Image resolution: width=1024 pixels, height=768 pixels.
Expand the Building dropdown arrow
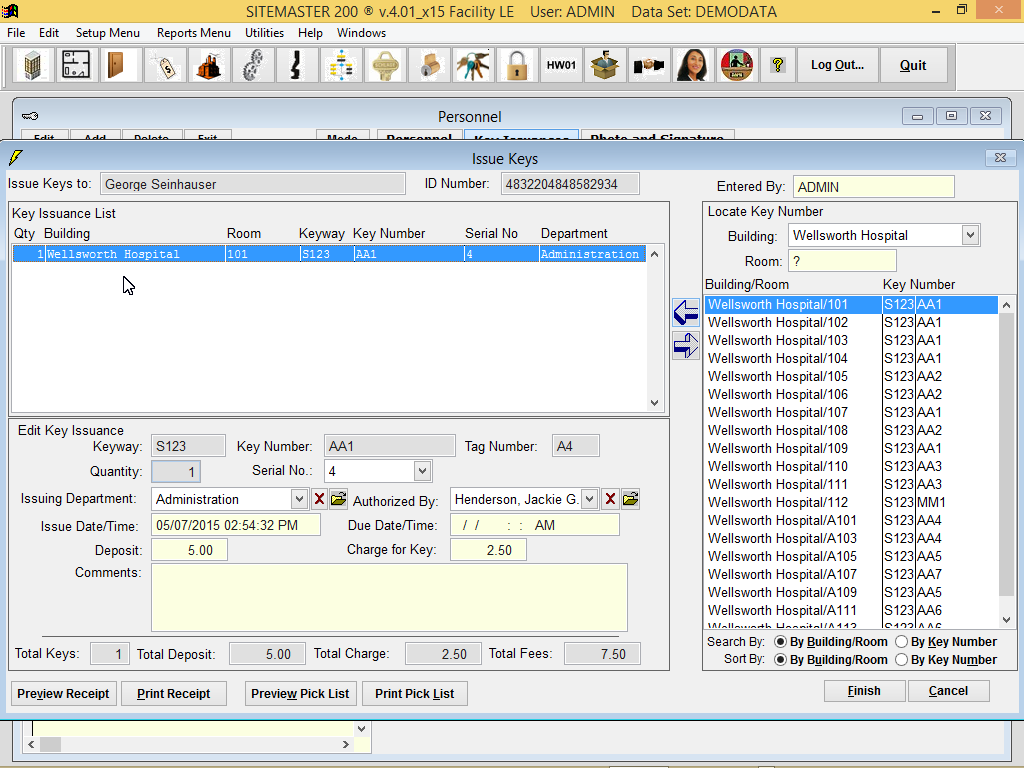click(970, 235)
